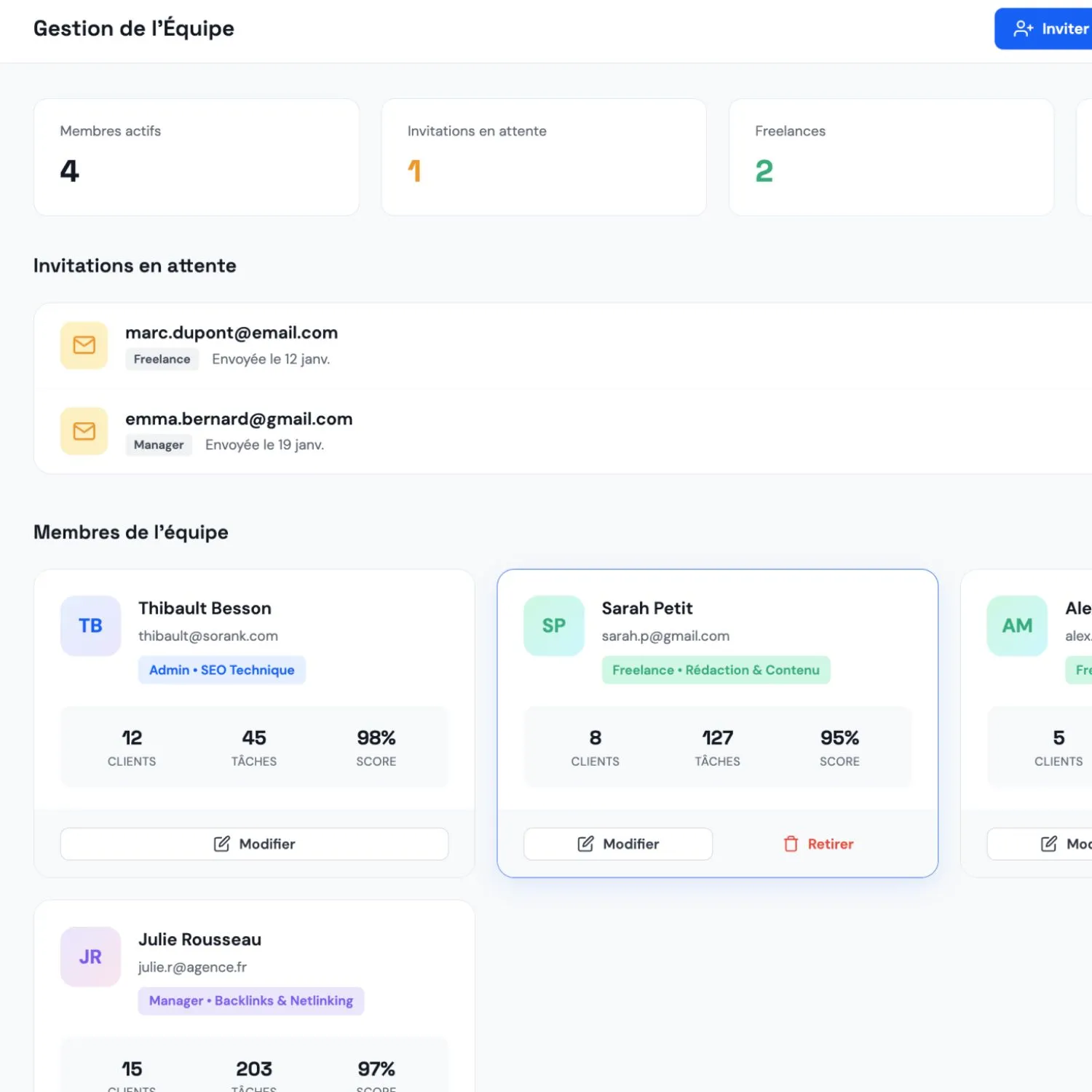The image size is (1092, 1092).
Task: Click 'Envoyée le 12 janv.' text
Action: [x=271, y=359]
